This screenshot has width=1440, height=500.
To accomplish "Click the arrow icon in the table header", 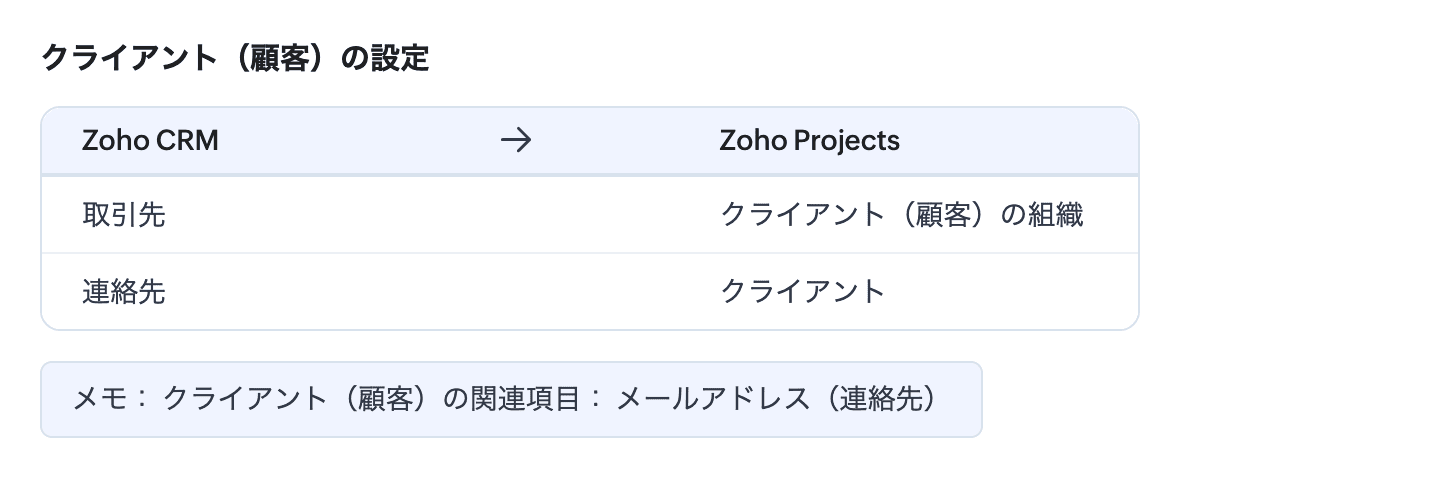I will [515, 141].
